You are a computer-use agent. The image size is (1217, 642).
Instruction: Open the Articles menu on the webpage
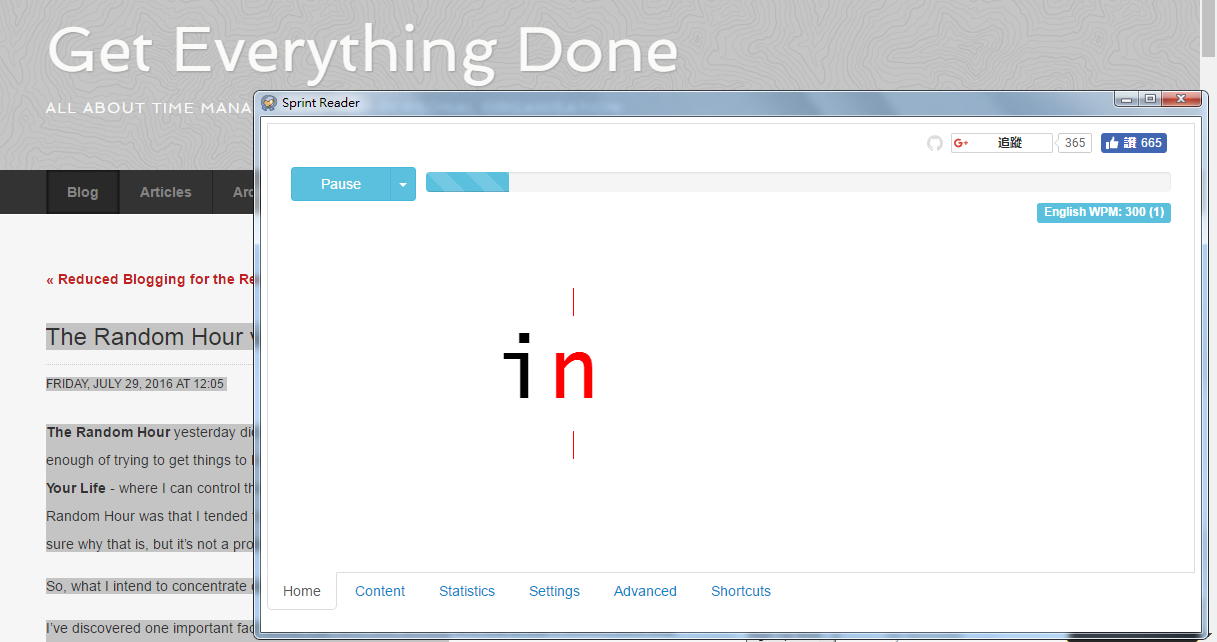165,192
